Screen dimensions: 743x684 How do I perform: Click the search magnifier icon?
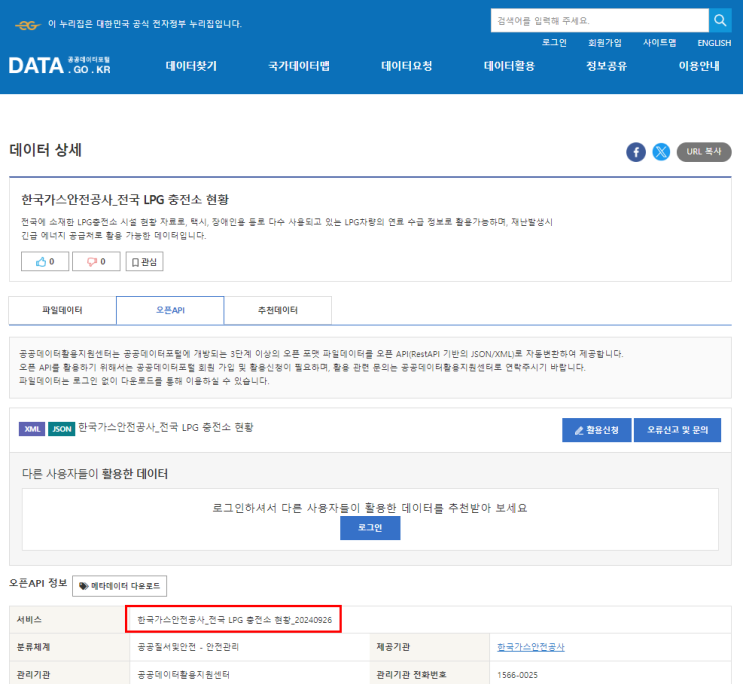[720, 20]
